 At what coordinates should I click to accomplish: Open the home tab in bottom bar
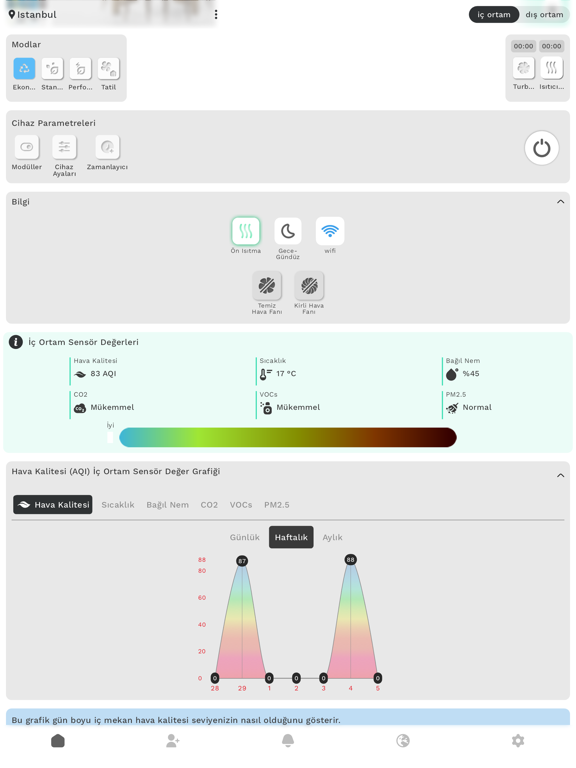coord(58,741)
